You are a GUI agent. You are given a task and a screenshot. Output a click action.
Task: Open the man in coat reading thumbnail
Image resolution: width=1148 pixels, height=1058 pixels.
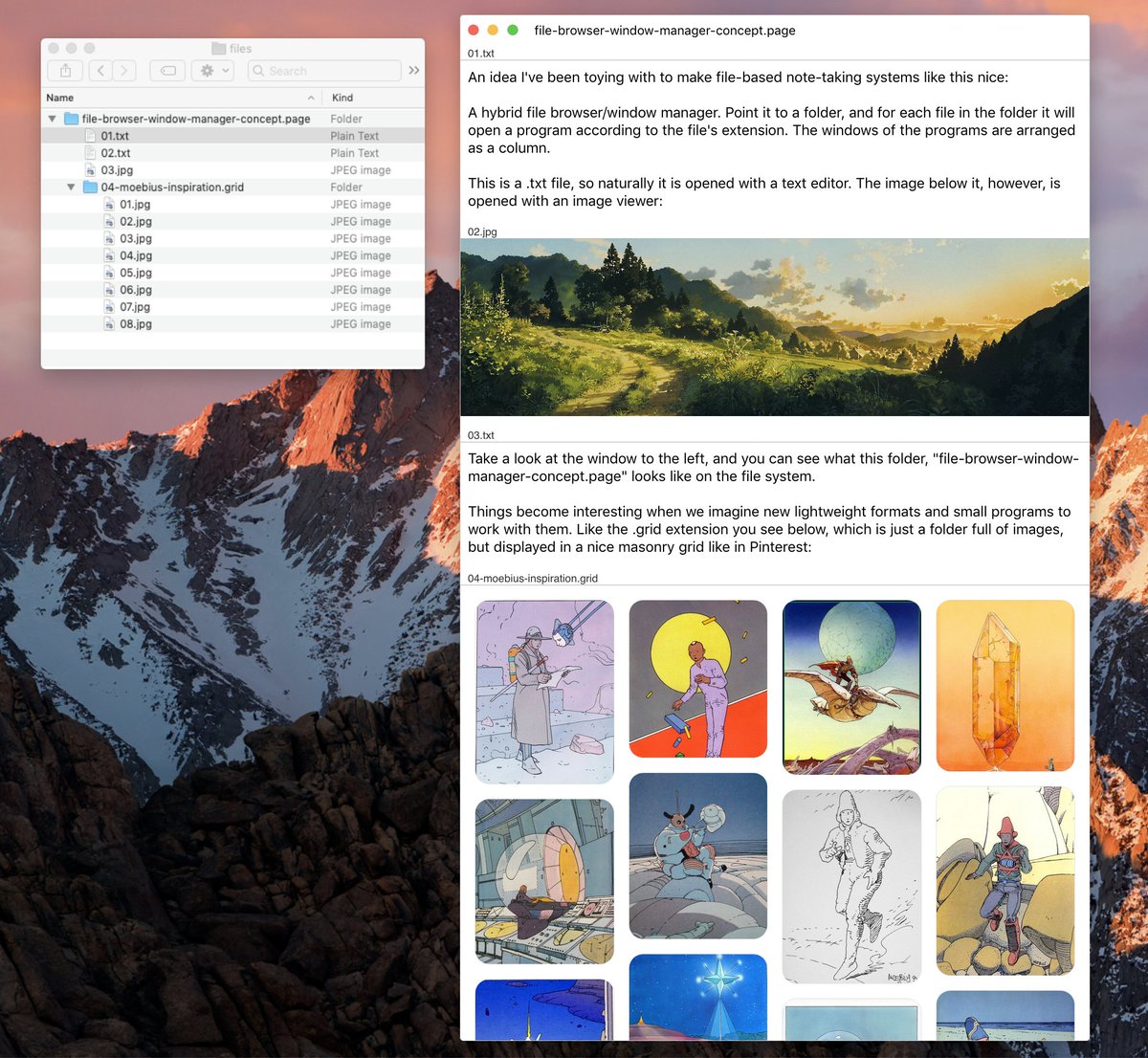[x=545, y=692]
